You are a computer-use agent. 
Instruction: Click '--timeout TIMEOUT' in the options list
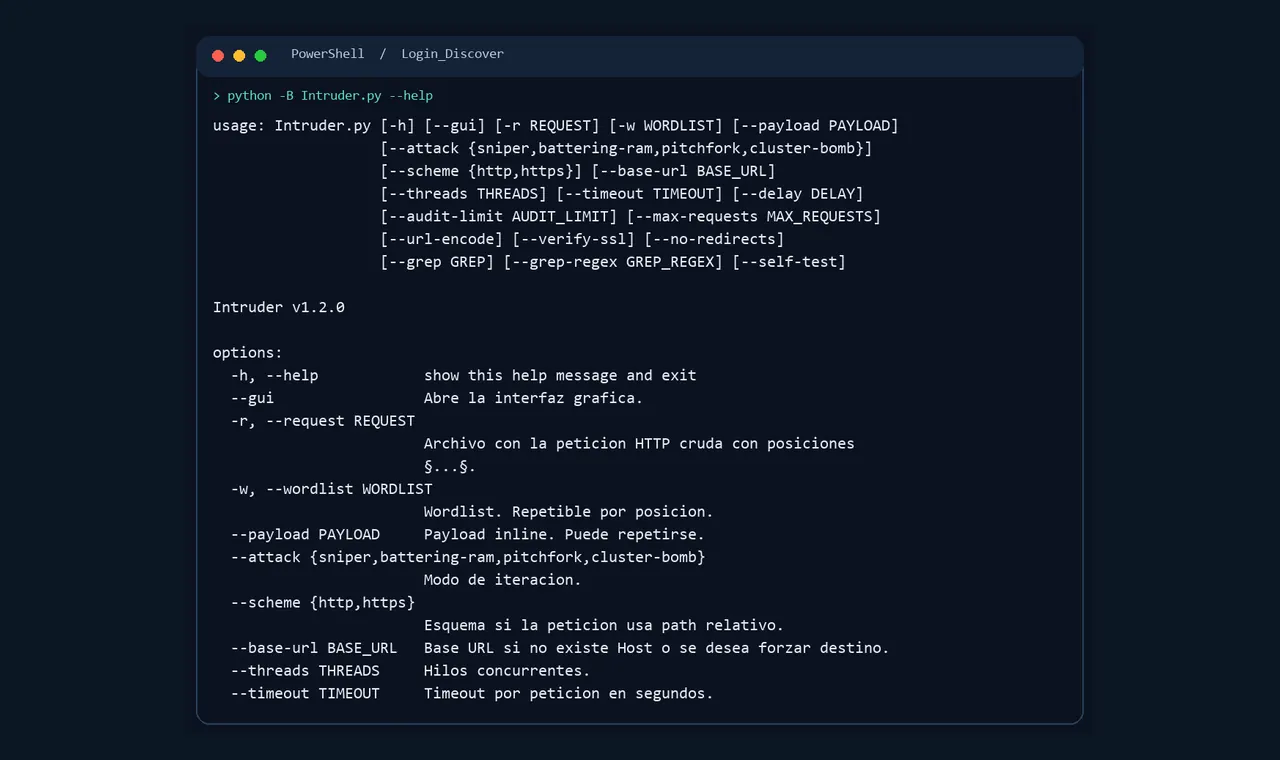pyautogui.click(x=305, y=694)
